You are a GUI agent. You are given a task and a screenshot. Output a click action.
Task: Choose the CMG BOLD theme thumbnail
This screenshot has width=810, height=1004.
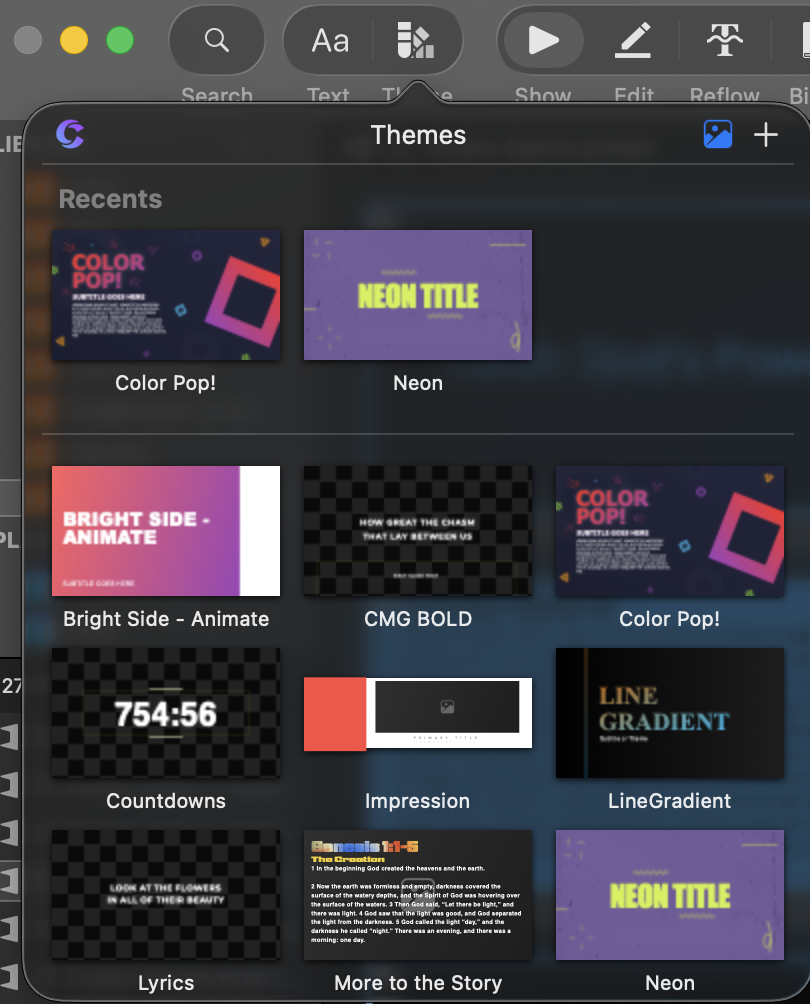point(417,531)
